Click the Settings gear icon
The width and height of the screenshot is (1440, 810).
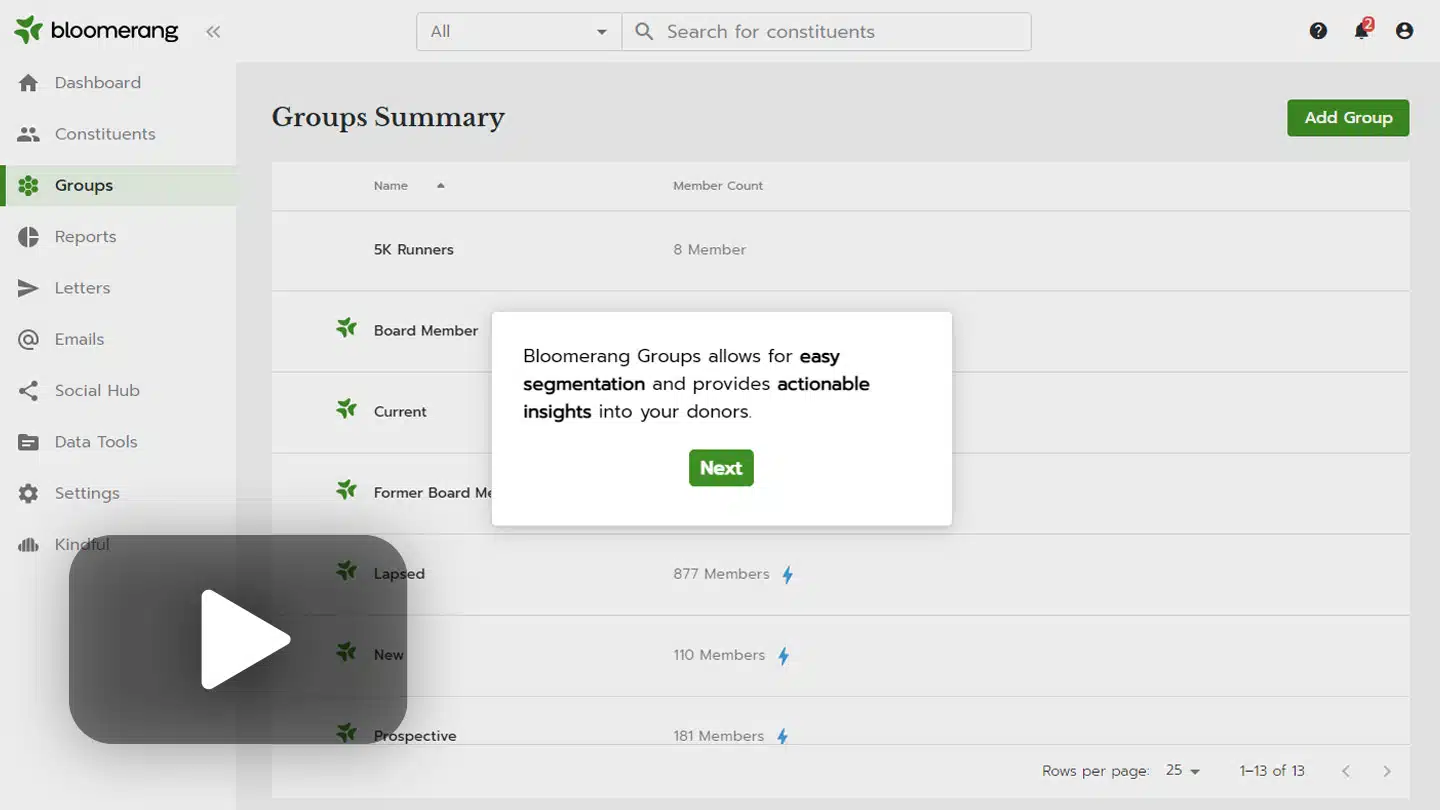tap(29, 494)
